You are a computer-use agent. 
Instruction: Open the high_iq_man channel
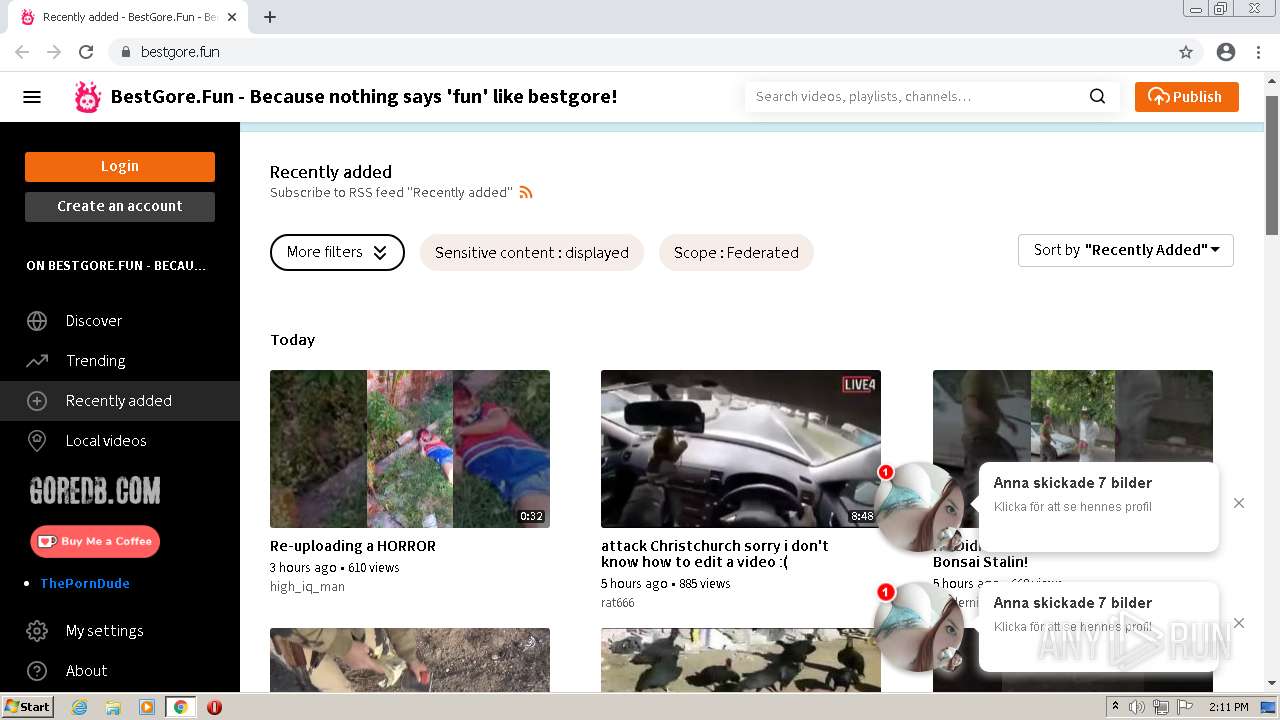(x=307, y=587)
